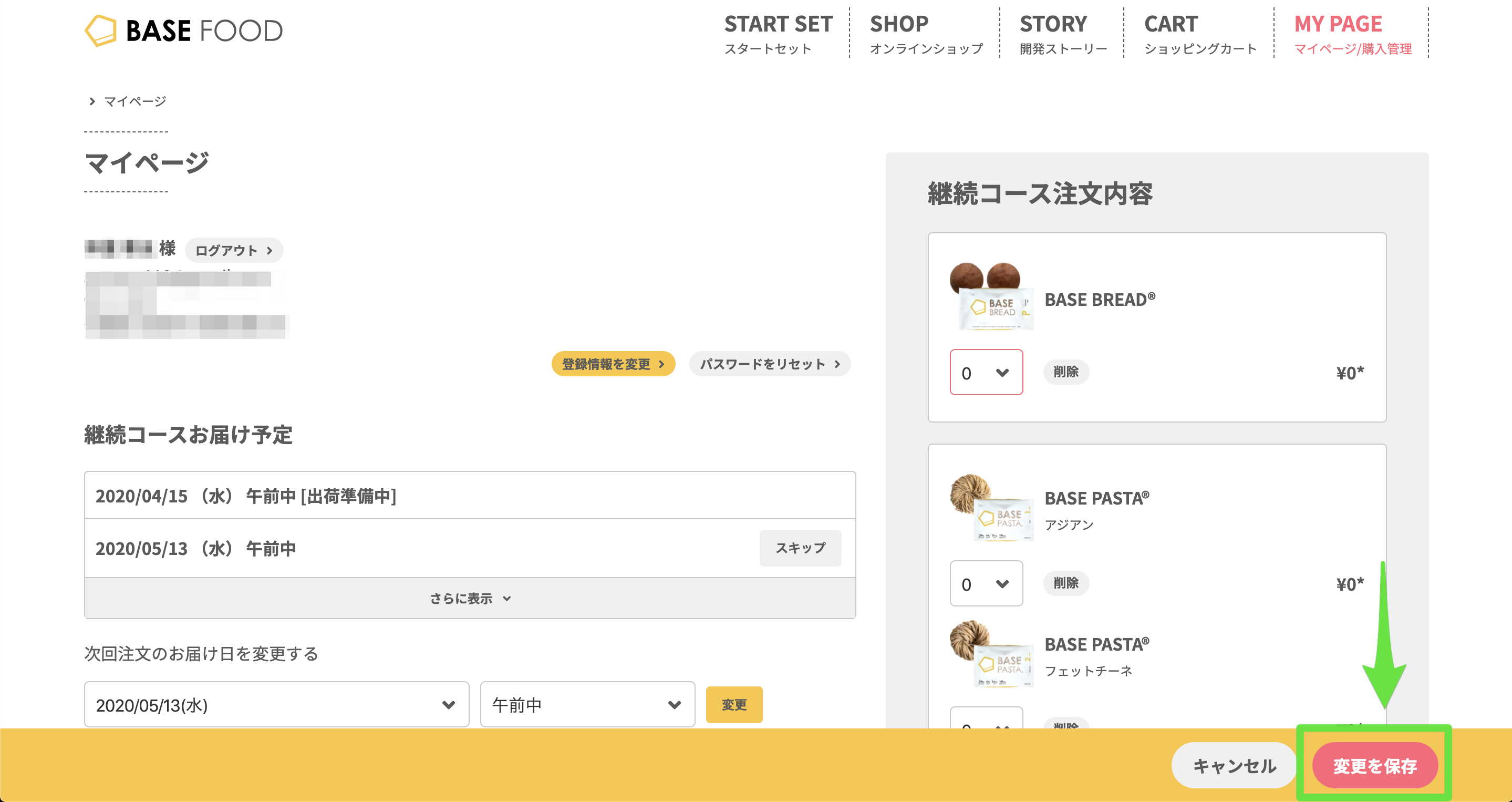Open the 午前中 delivery time dropdown
The height and width of the screenshot is (802, 1512).
[587, 705]
